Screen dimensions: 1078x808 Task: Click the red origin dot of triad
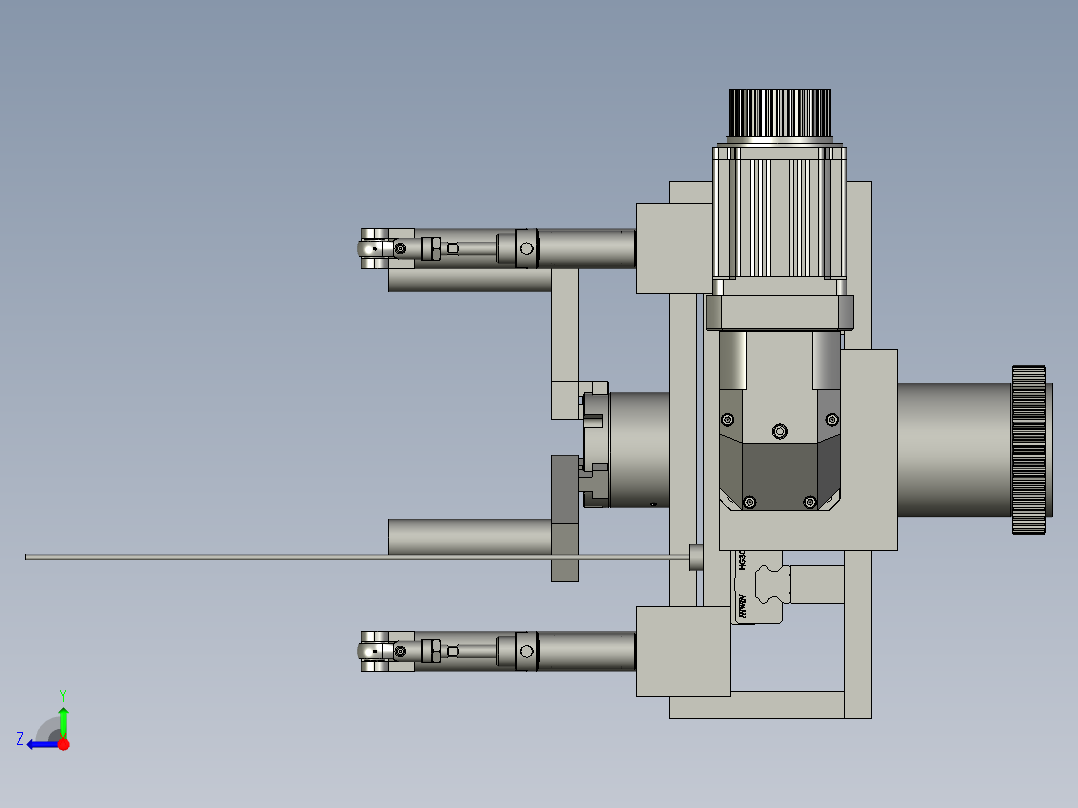[63, 744]
